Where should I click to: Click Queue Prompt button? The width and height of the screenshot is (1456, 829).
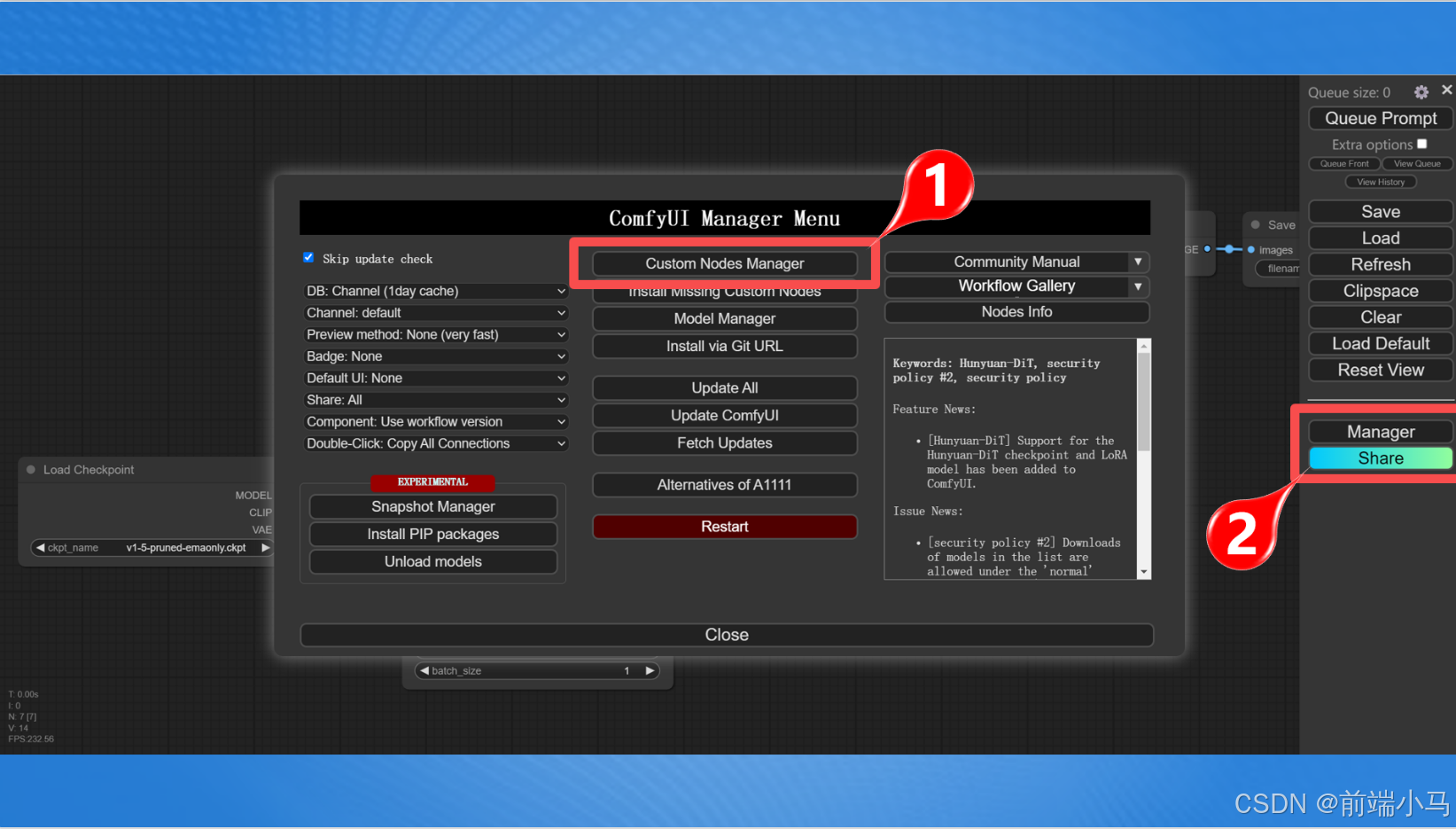(1380, 118)
